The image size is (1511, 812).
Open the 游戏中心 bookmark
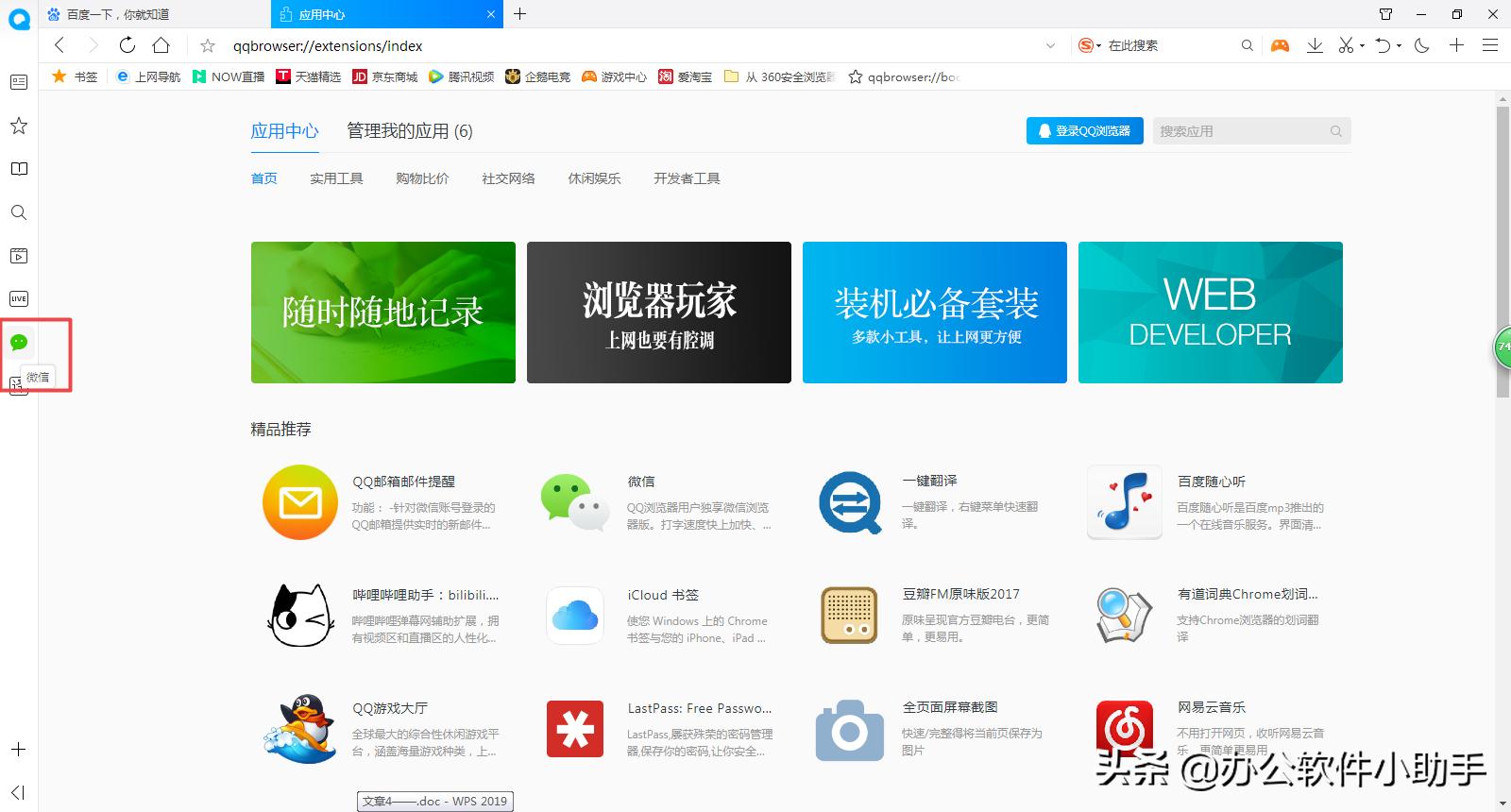click(615, 76)
